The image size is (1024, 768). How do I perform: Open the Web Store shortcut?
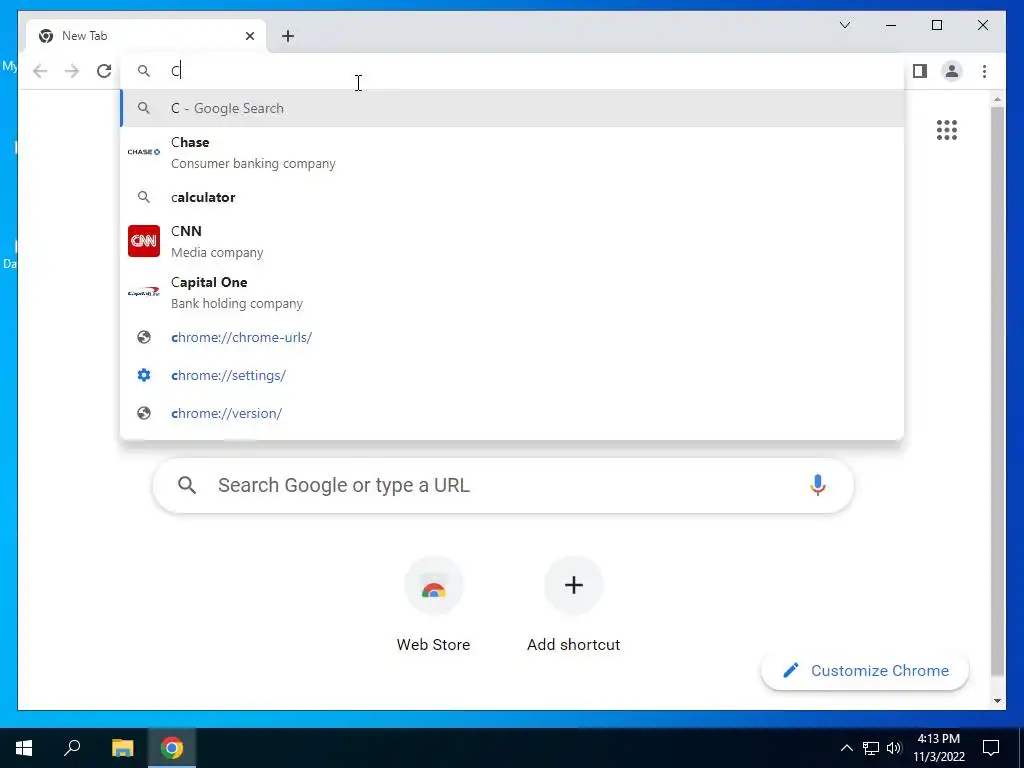pyautogui.click(x=434, y=604)
